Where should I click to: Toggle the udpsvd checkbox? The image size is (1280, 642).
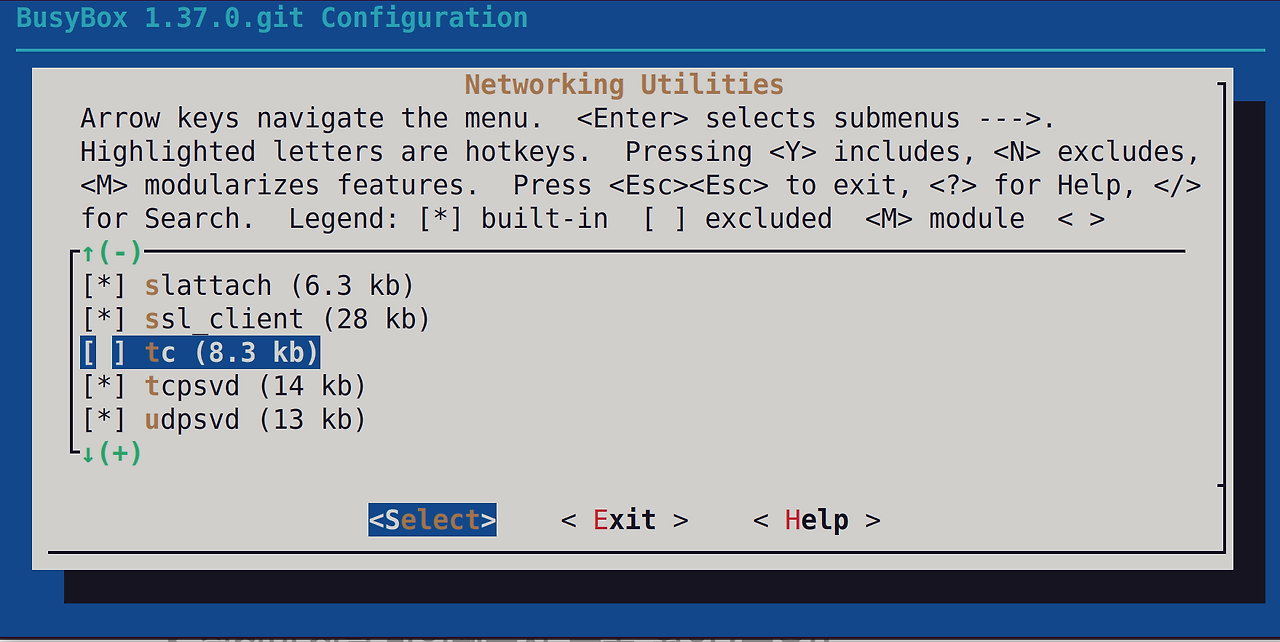point(104,420)
